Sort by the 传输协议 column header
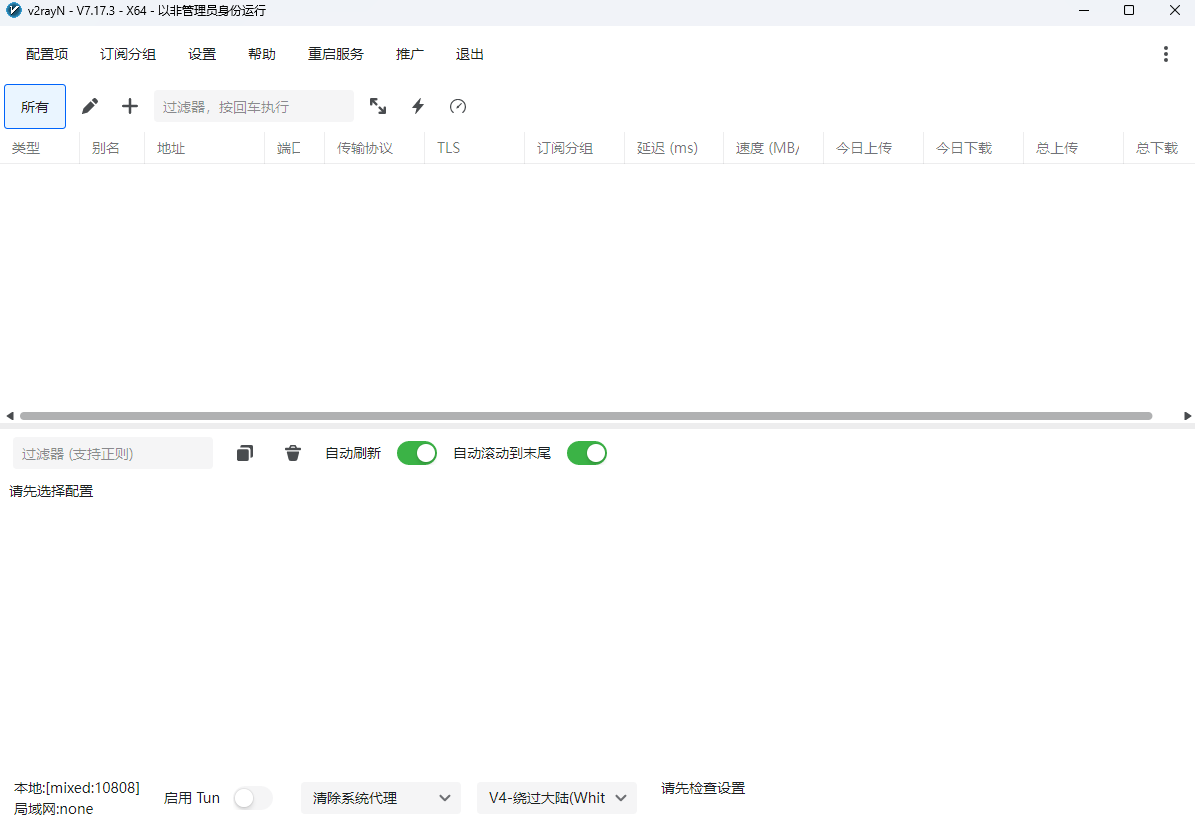The image size is (1195, 824). coord(374,148)
